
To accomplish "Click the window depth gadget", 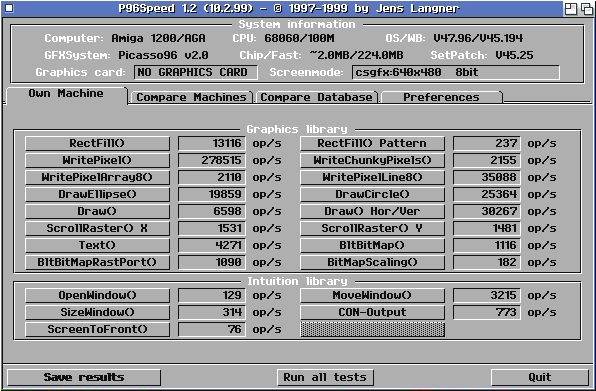I will pyautogui.click(x=586, y=8).
